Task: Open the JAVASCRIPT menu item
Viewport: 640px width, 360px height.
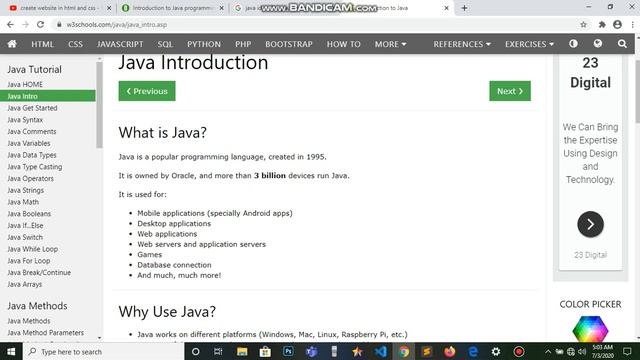Action: click(x=120, y=44)
